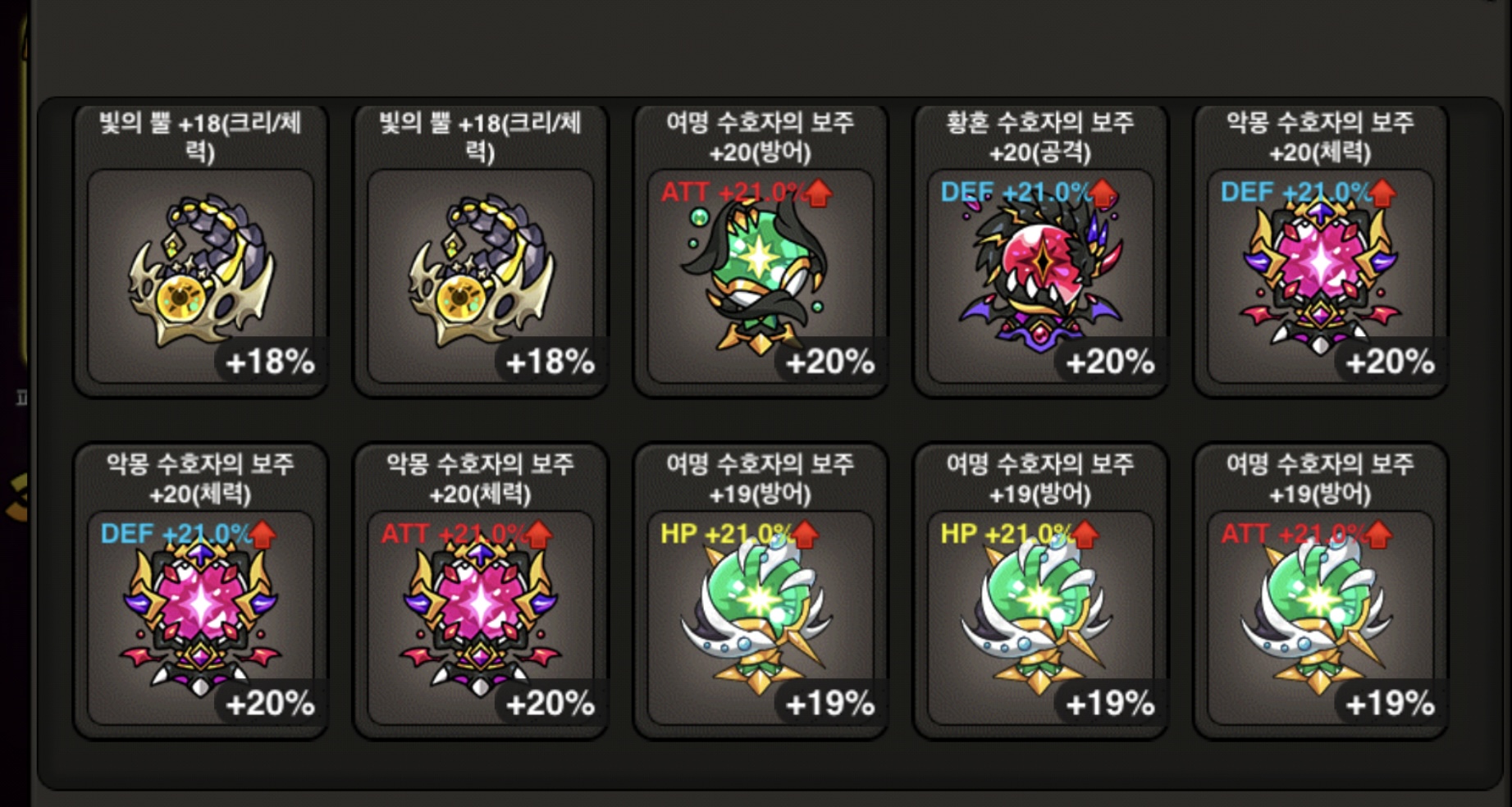
Task: Click the 여명 수호자의 보주 +20(방어) title text
Action: click(761, 137)
